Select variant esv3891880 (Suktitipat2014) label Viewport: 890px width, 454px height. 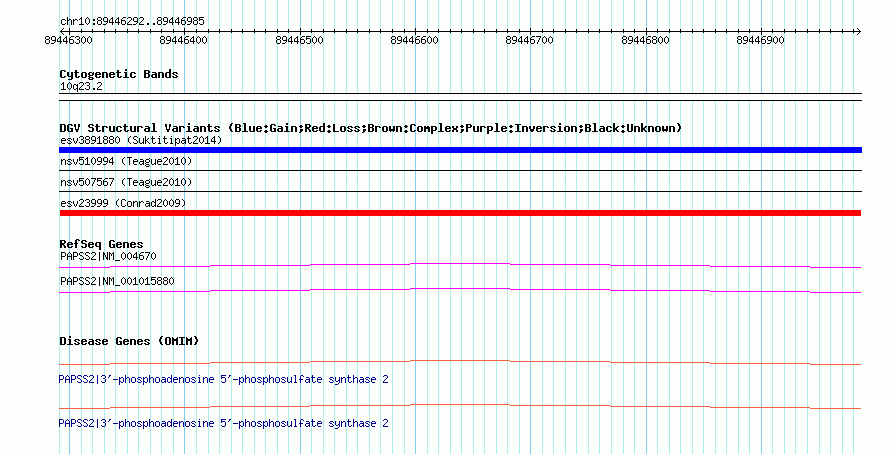141,140
